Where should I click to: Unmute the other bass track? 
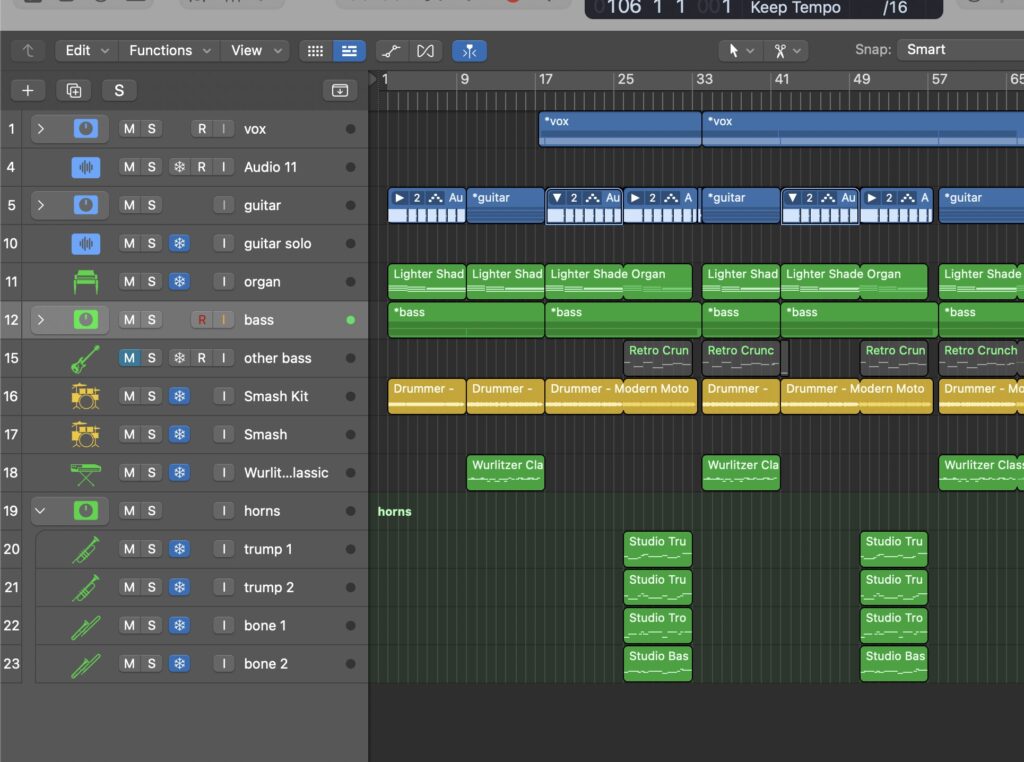[129, 358]
